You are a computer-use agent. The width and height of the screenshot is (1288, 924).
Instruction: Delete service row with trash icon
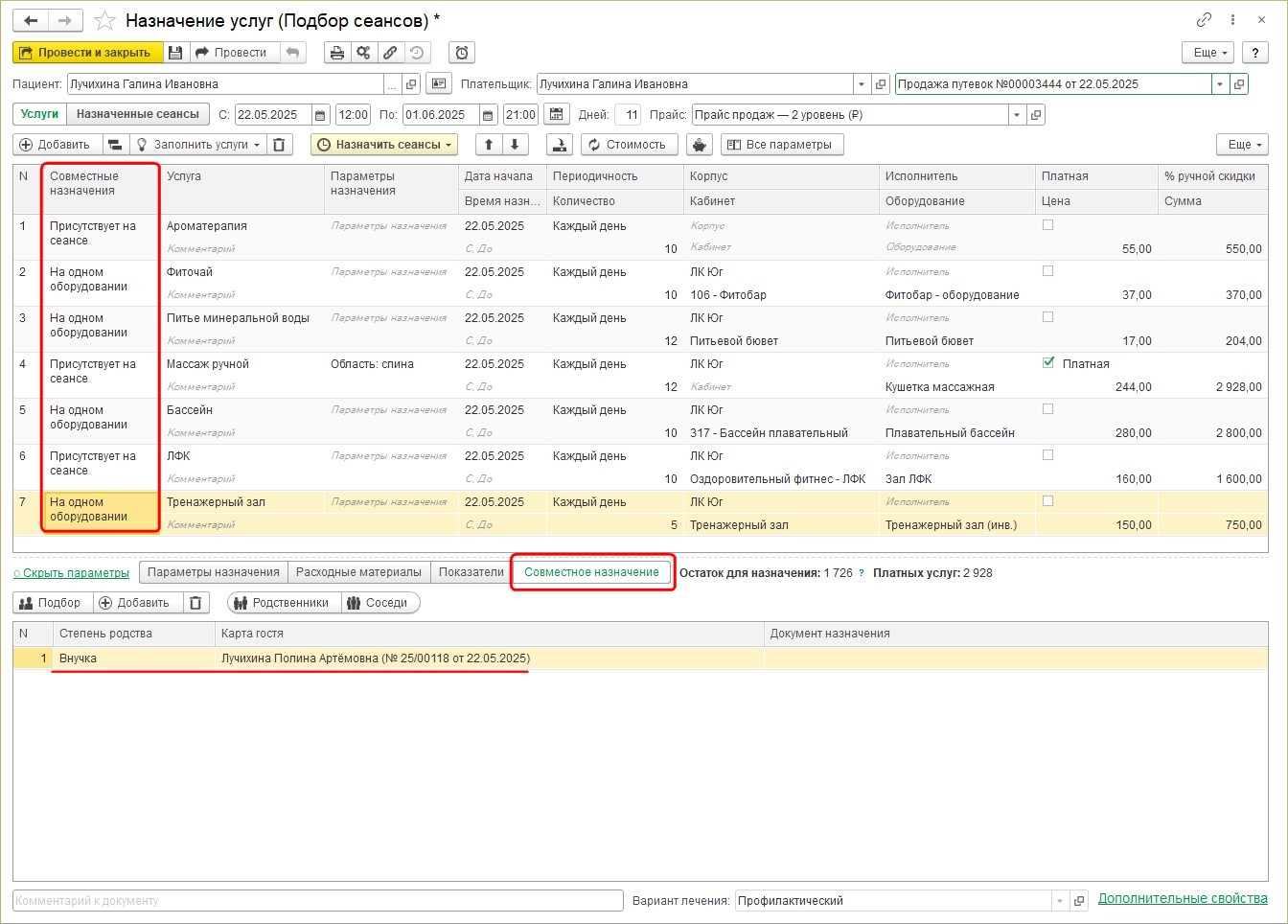(278, 145)
